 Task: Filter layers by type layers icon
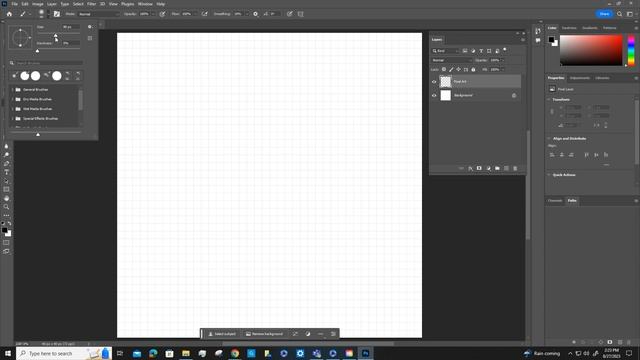click(481, 51)
